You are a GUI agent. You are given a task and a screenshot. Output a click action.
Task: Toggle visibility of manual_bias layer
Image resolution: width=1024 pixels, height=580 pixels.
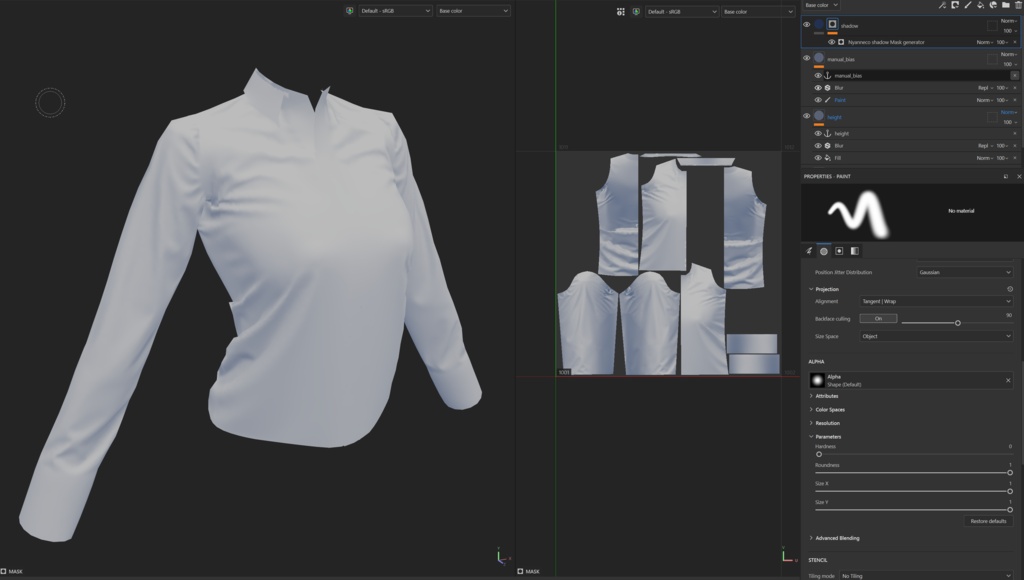coord(807,58)
